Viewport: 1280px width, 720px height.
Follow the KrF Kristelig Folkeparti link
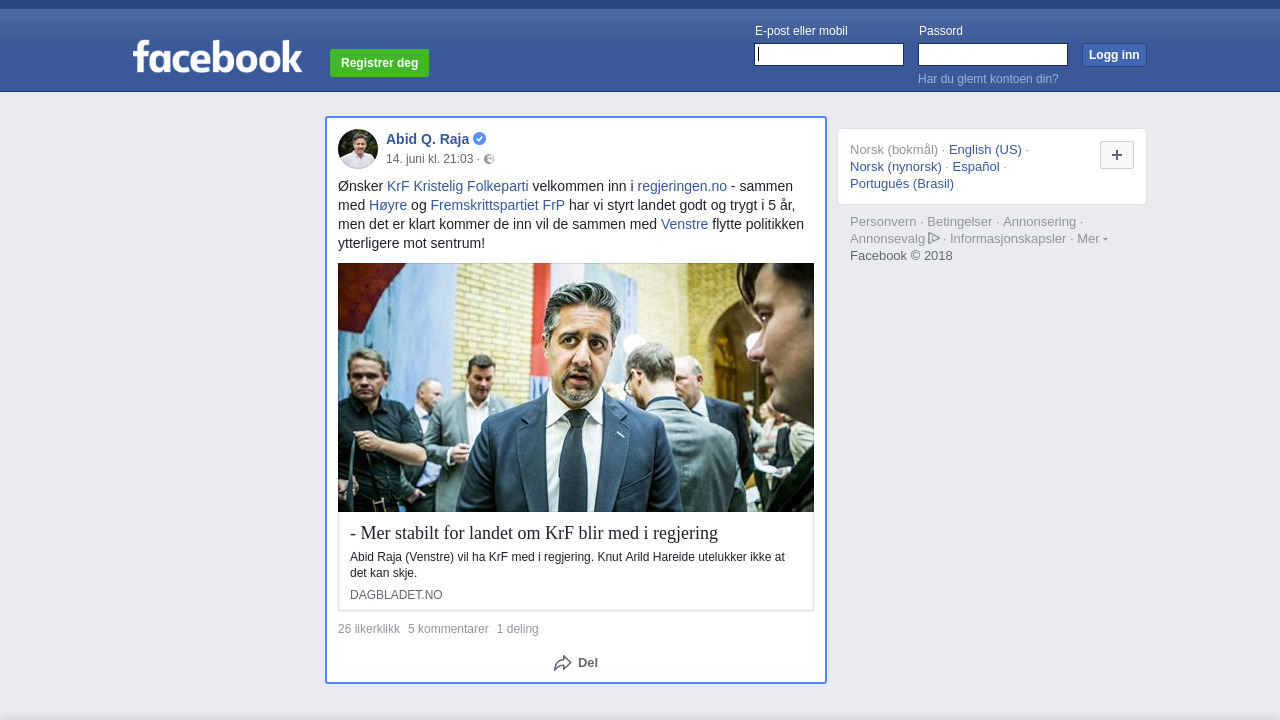pyautogui.click(x=457, y=186)
